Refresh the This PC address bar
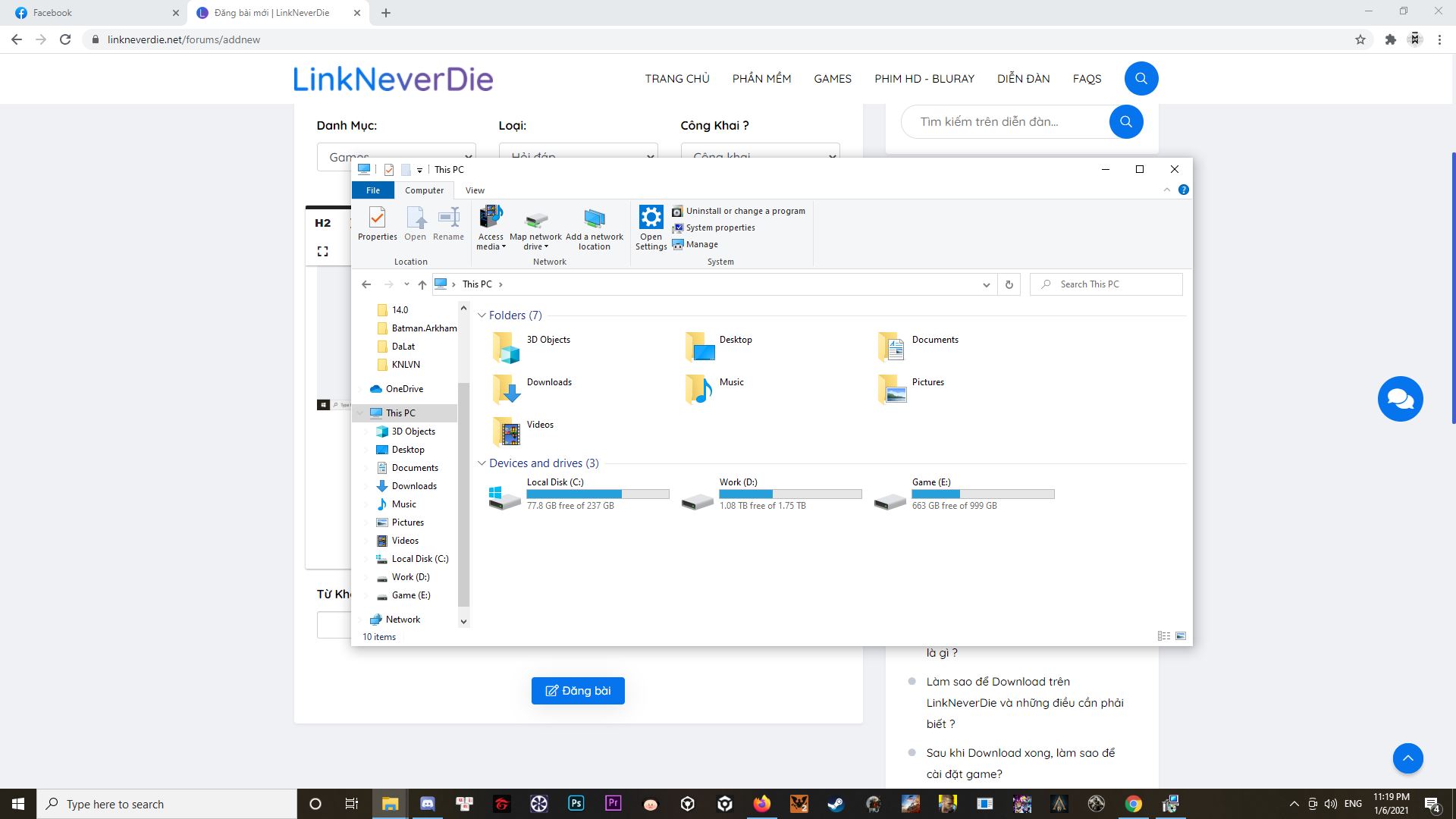The width and height of the screenshot is (1456, 819). point(1009,284)
